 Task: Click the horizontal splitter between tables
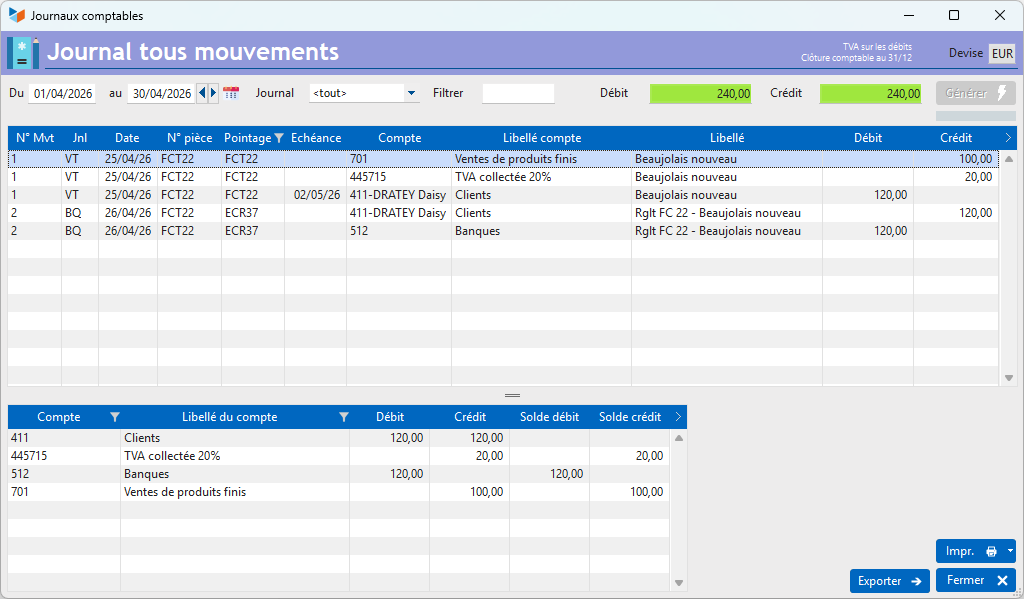tap(513, 395)
